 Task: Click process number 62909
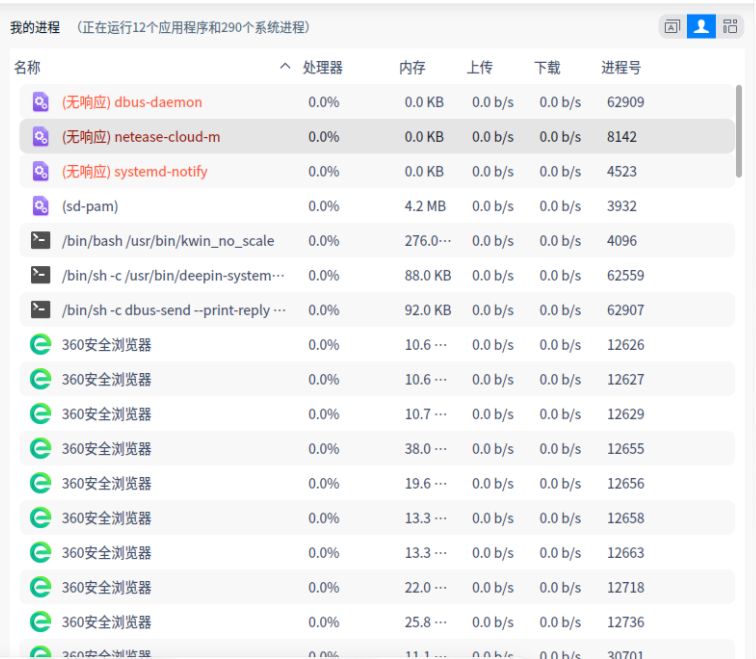click(x=625, y=102)
